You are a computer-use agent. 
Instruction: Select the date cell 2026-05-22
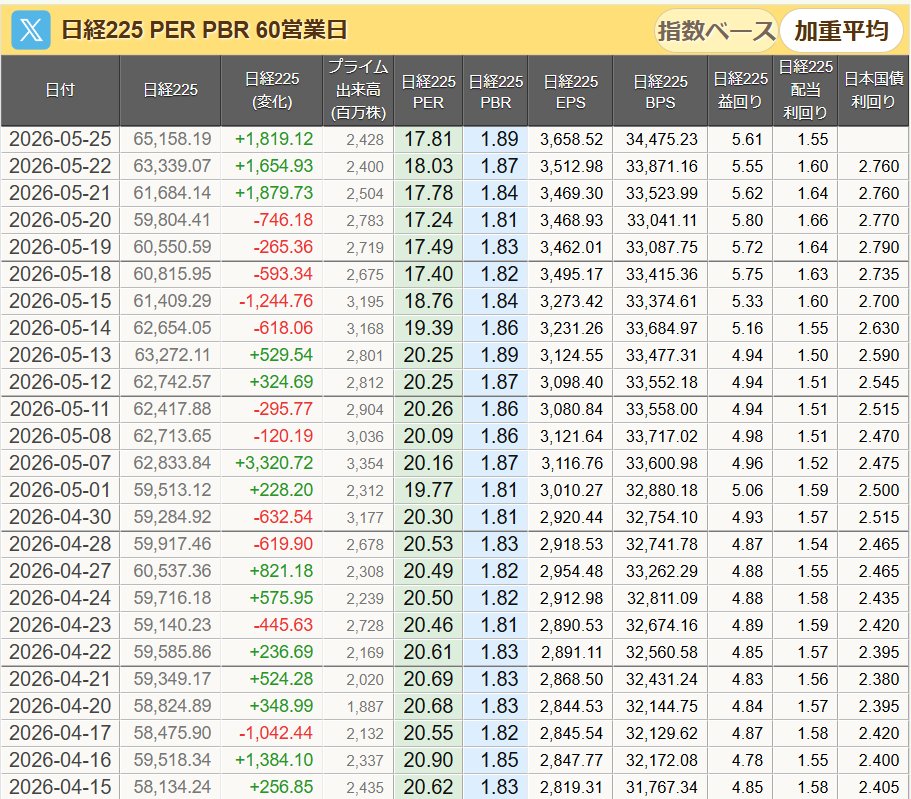(60, 166)
